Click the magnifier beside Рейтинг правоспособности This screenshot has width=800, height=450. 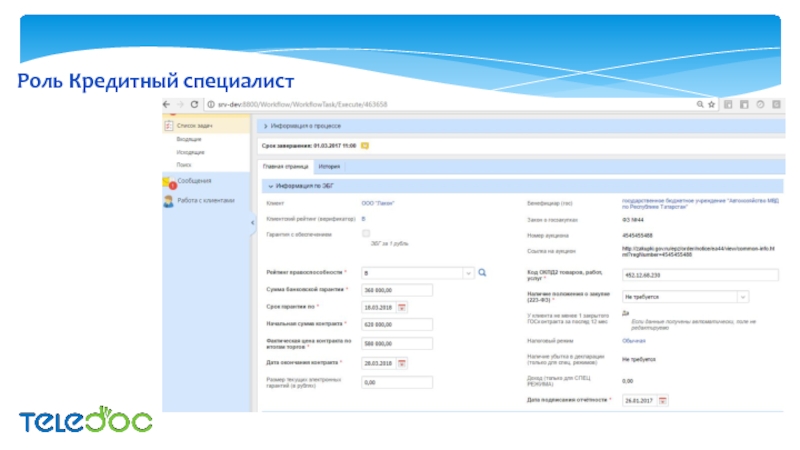482,272
